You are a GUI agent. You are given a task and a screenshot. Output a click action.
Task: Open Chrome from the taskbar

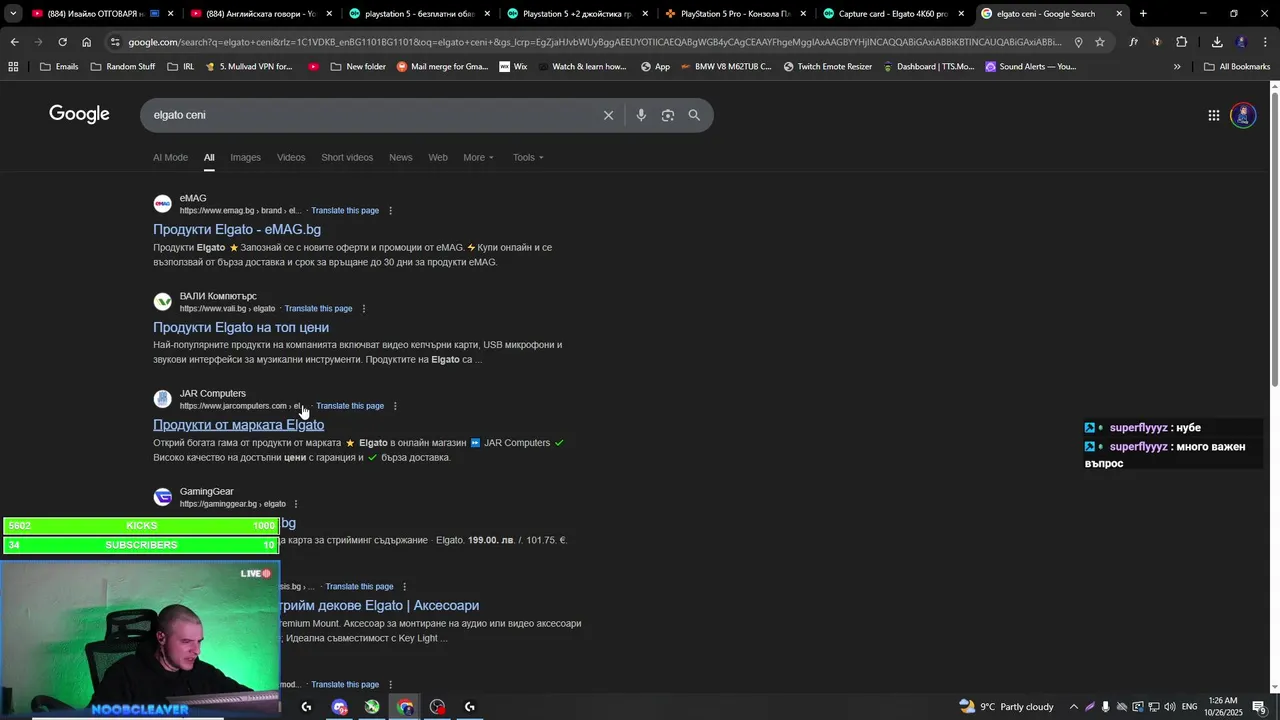(405, 707)
